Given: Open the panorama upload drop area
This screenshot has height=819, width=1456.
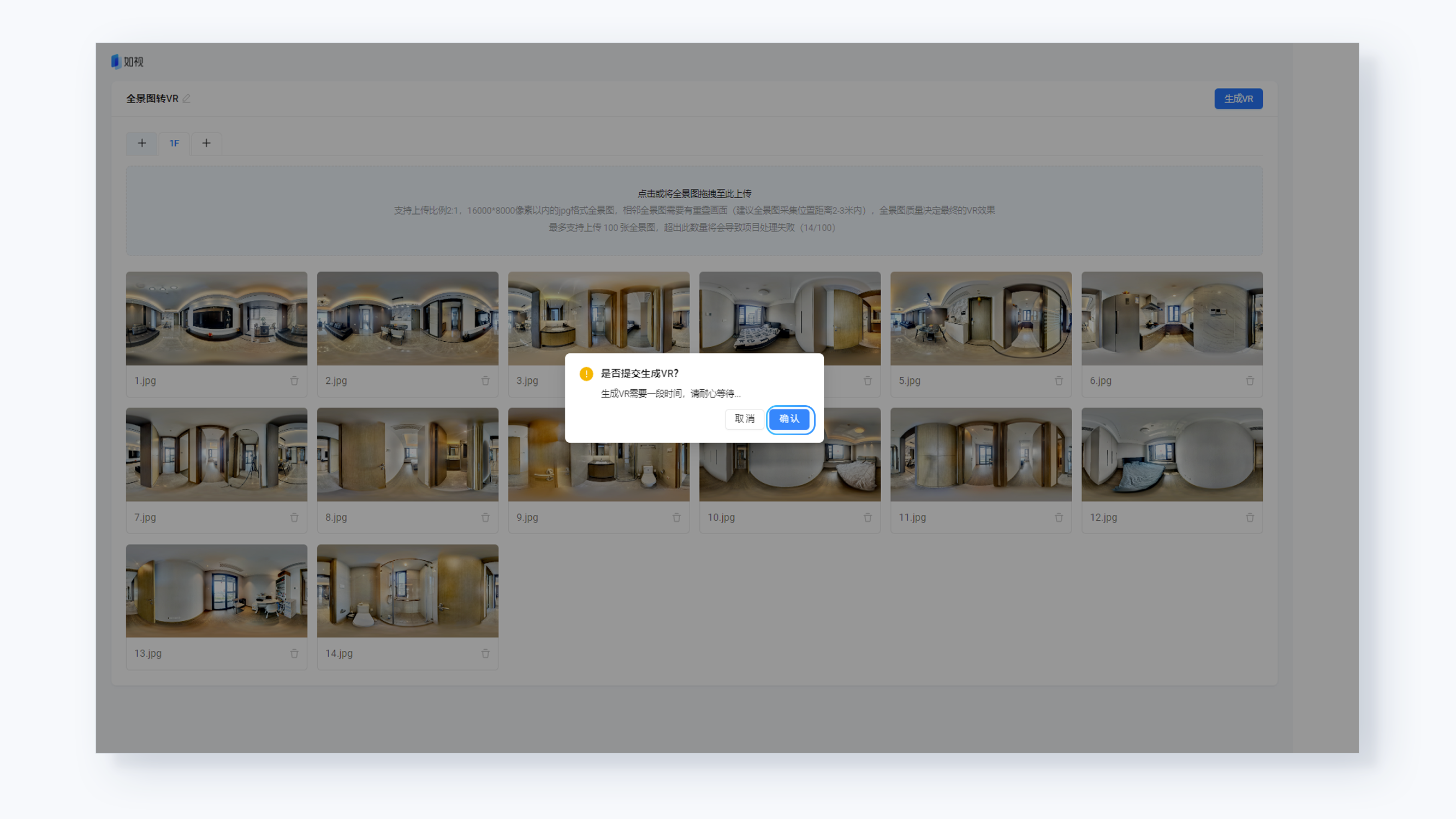Looking at the screenshot, I should pos(694,211).
